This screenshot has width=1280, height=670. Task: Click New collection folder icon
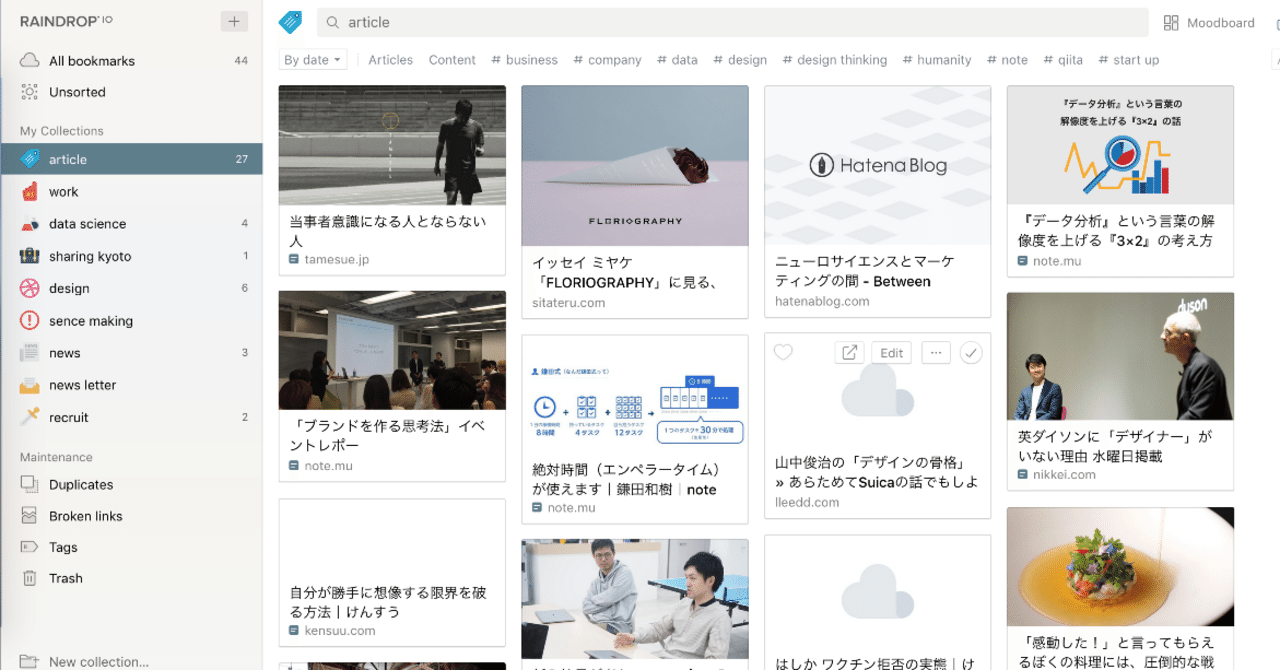tap(30, 661)
